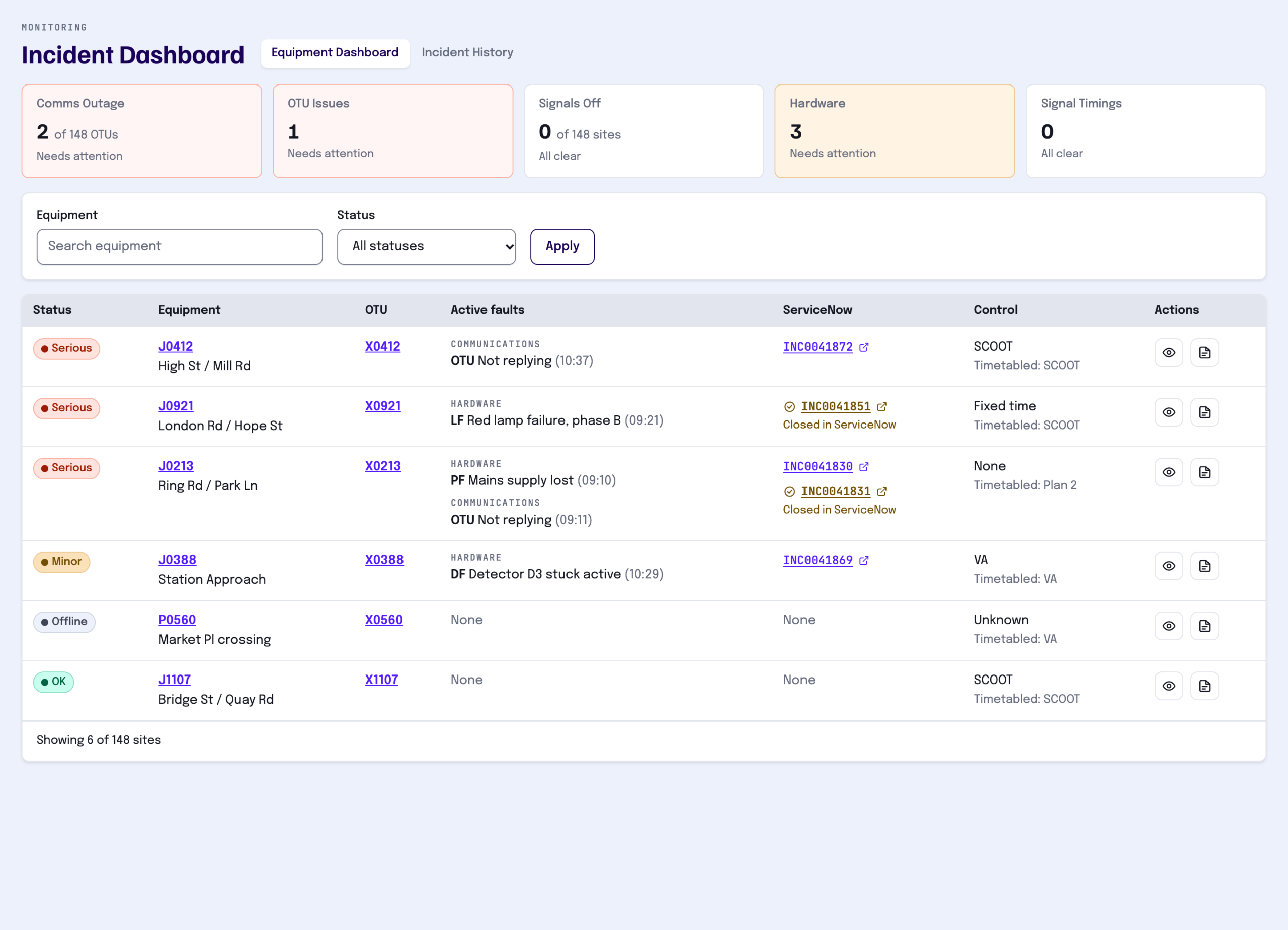Click the Apply filter button
This screenshot has width=1288, height=930.
[x=562, y=246]
